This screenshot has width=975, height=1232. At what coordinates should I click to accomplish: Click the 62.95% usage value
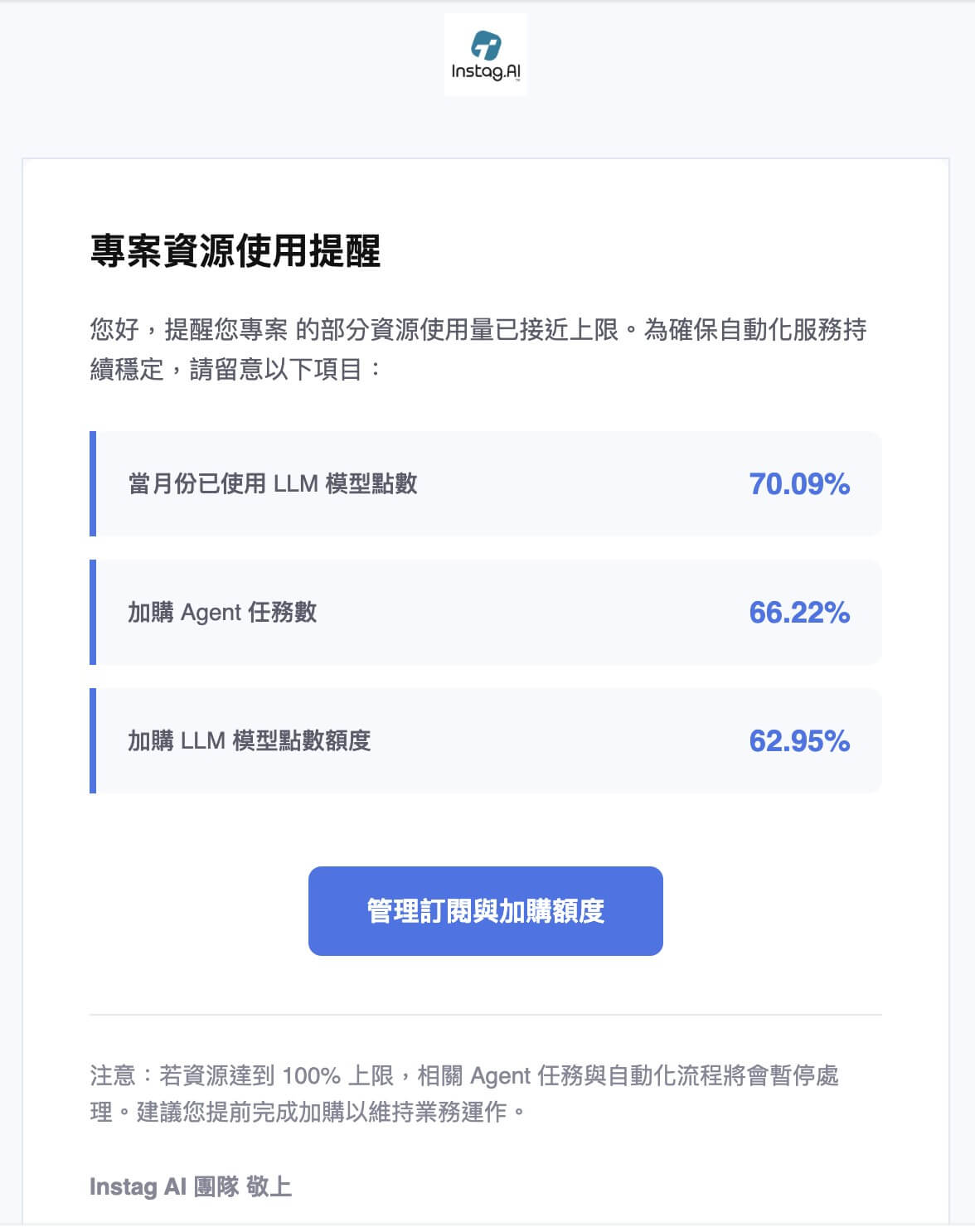[x=798, y=741]
